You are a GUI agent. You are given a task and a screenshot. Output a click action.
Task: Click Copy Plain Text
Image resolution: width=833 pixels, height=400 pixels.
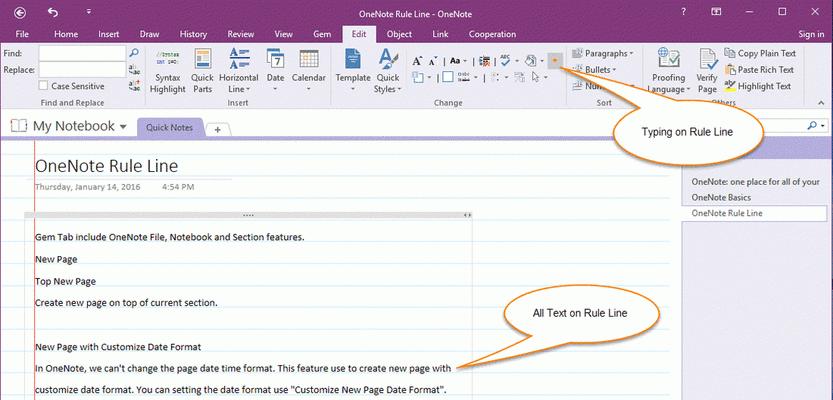(760, 53)
